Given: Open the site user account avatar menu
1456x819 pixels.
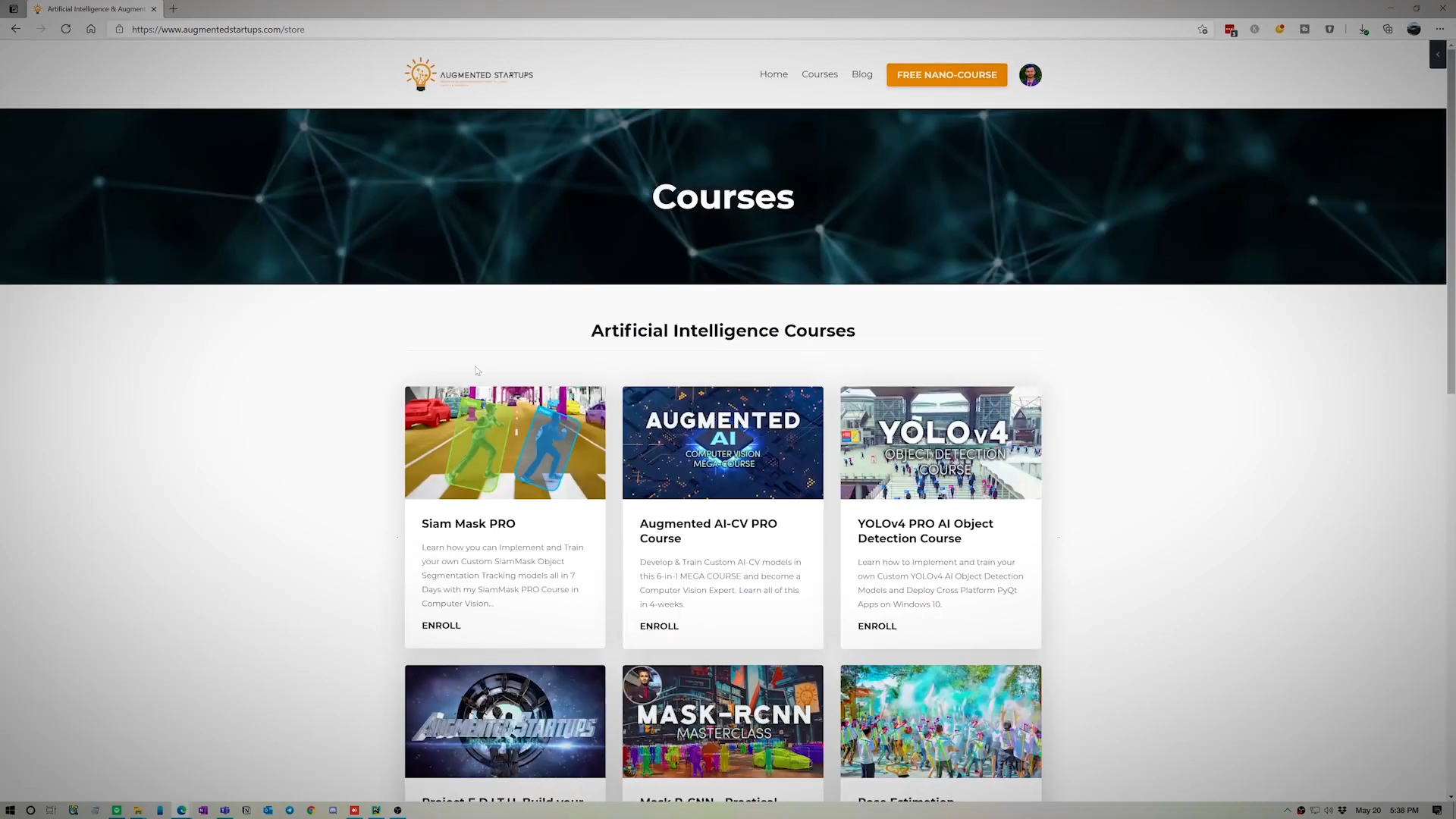Looking at the screenshot, I should (1030, 74).
